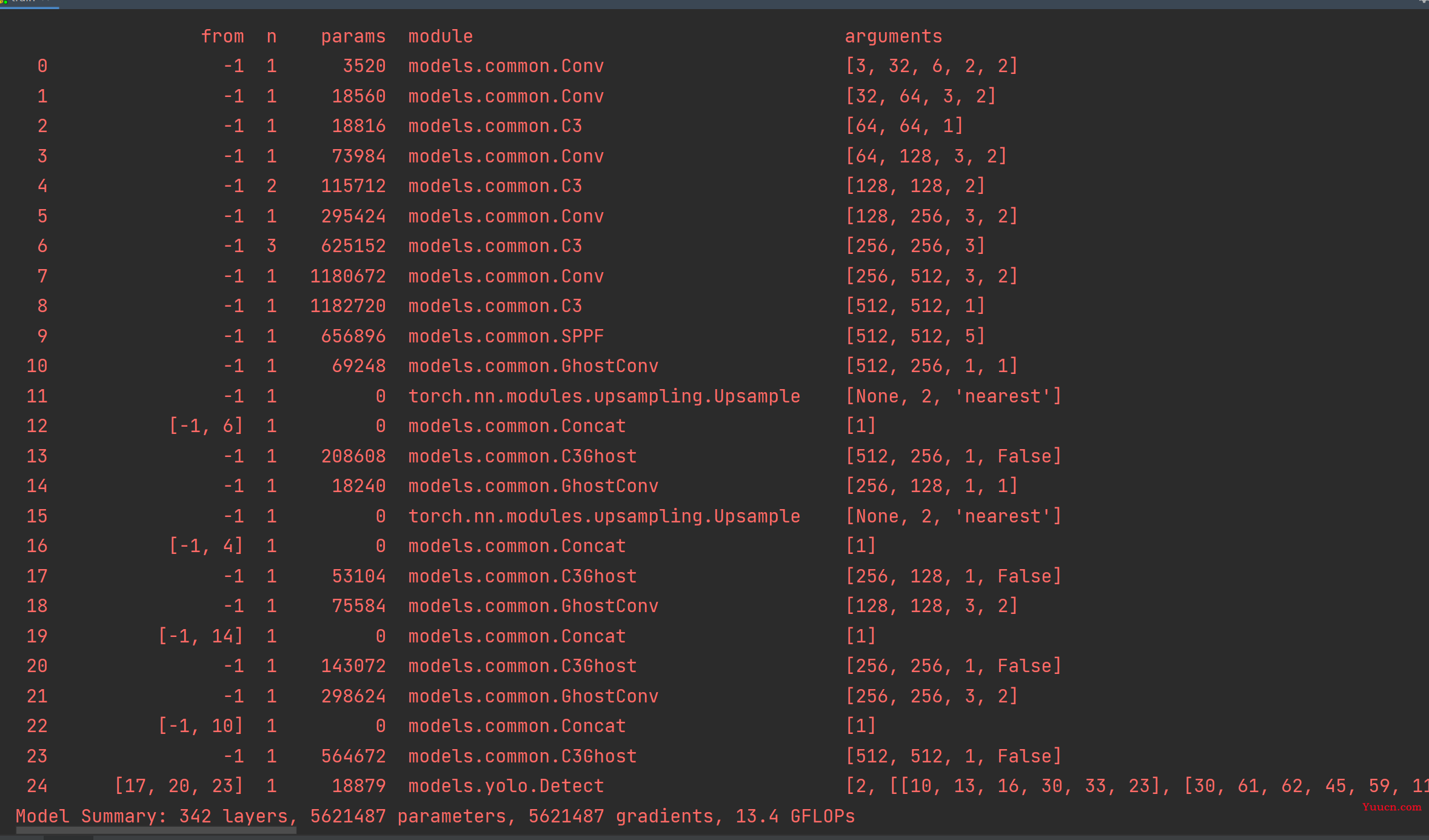1429x840 pixels.
Task: Click the parameter count 1182720
Action: (348, 306)
